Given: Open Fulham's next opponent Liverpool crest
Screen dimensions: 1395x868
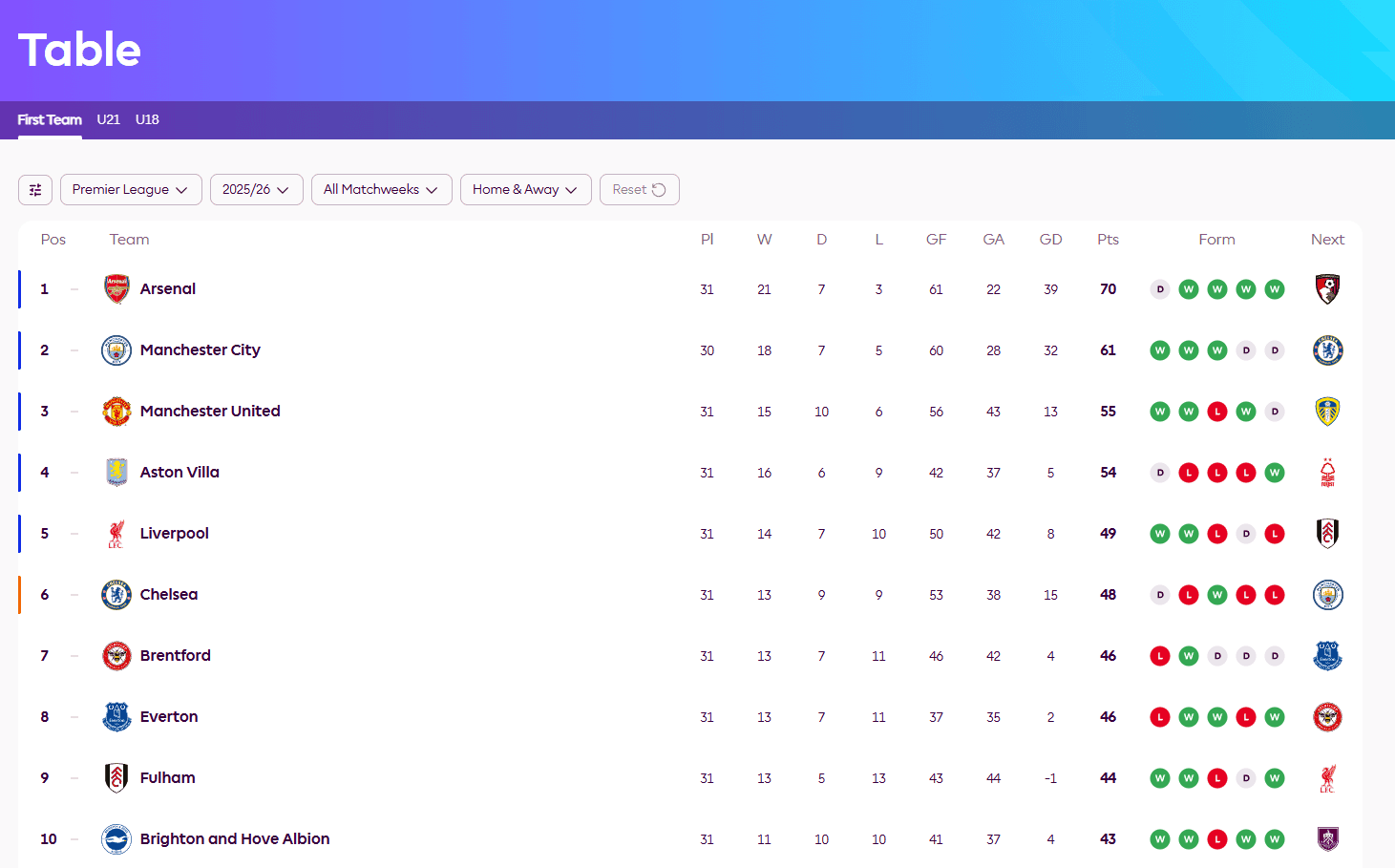Looking at the screenshot, I should [1327, 777].
